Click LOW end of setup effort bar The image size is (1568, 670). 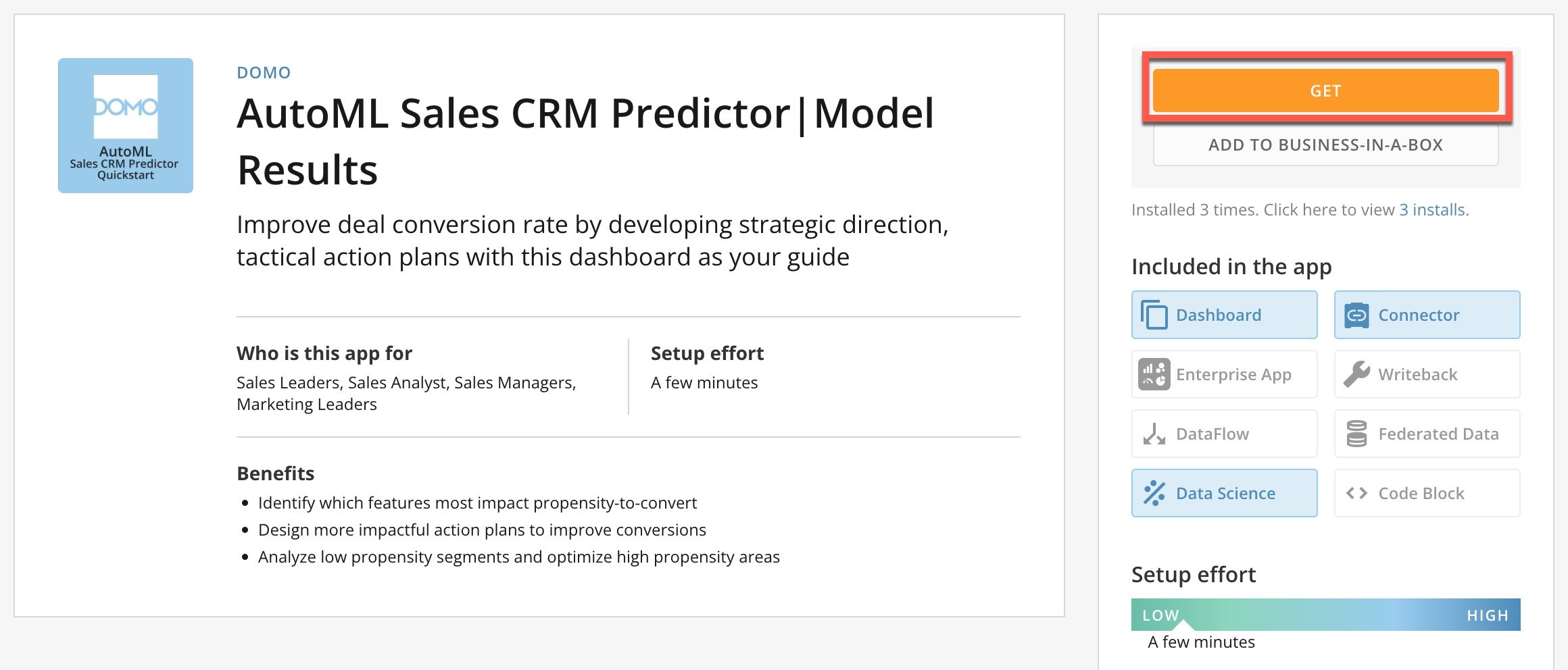tap(1160, 615)
